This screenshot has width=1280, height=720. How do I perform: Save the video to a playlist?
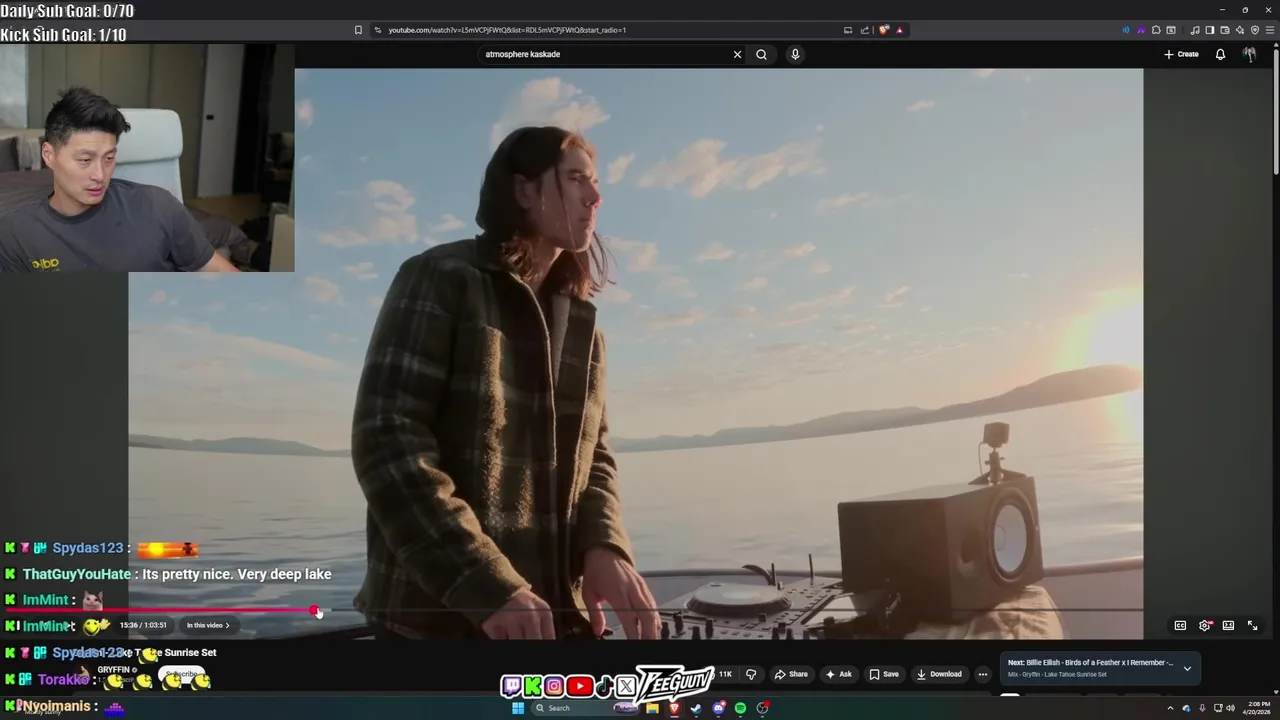pos(883,674)
